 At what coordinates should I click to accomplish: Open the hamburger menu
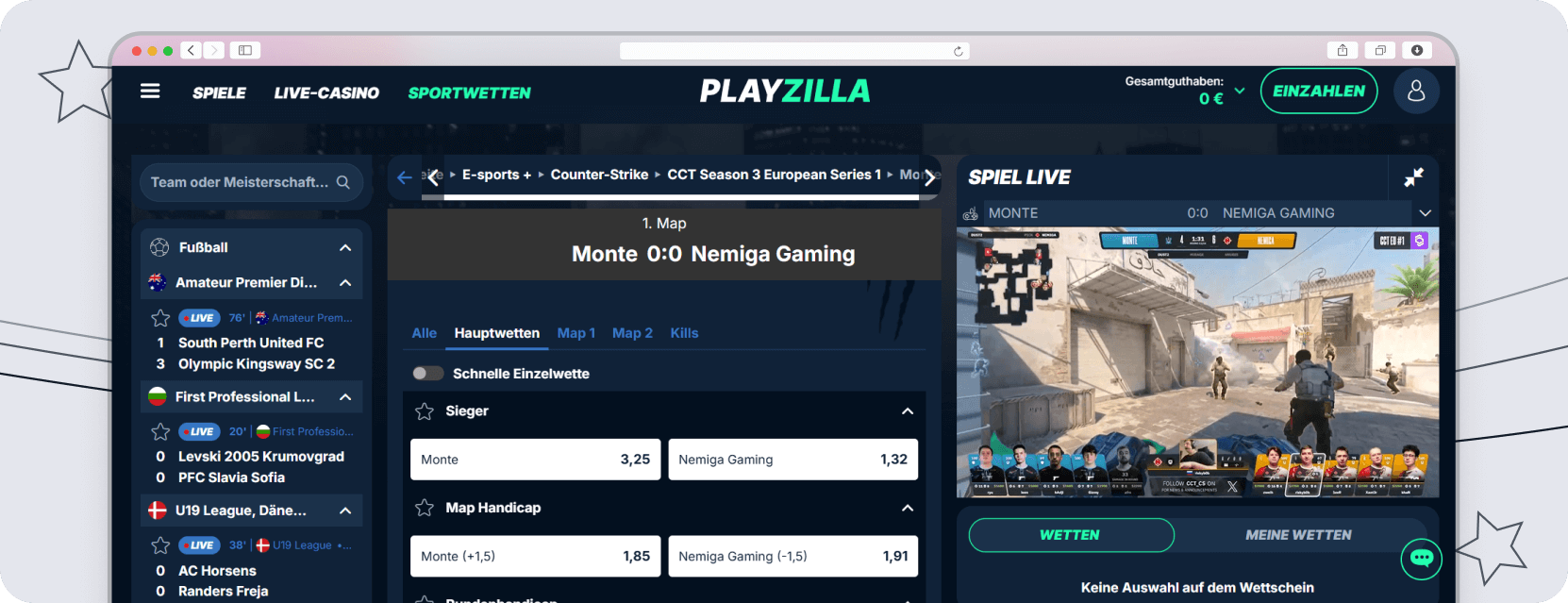[x=150, y=92]
